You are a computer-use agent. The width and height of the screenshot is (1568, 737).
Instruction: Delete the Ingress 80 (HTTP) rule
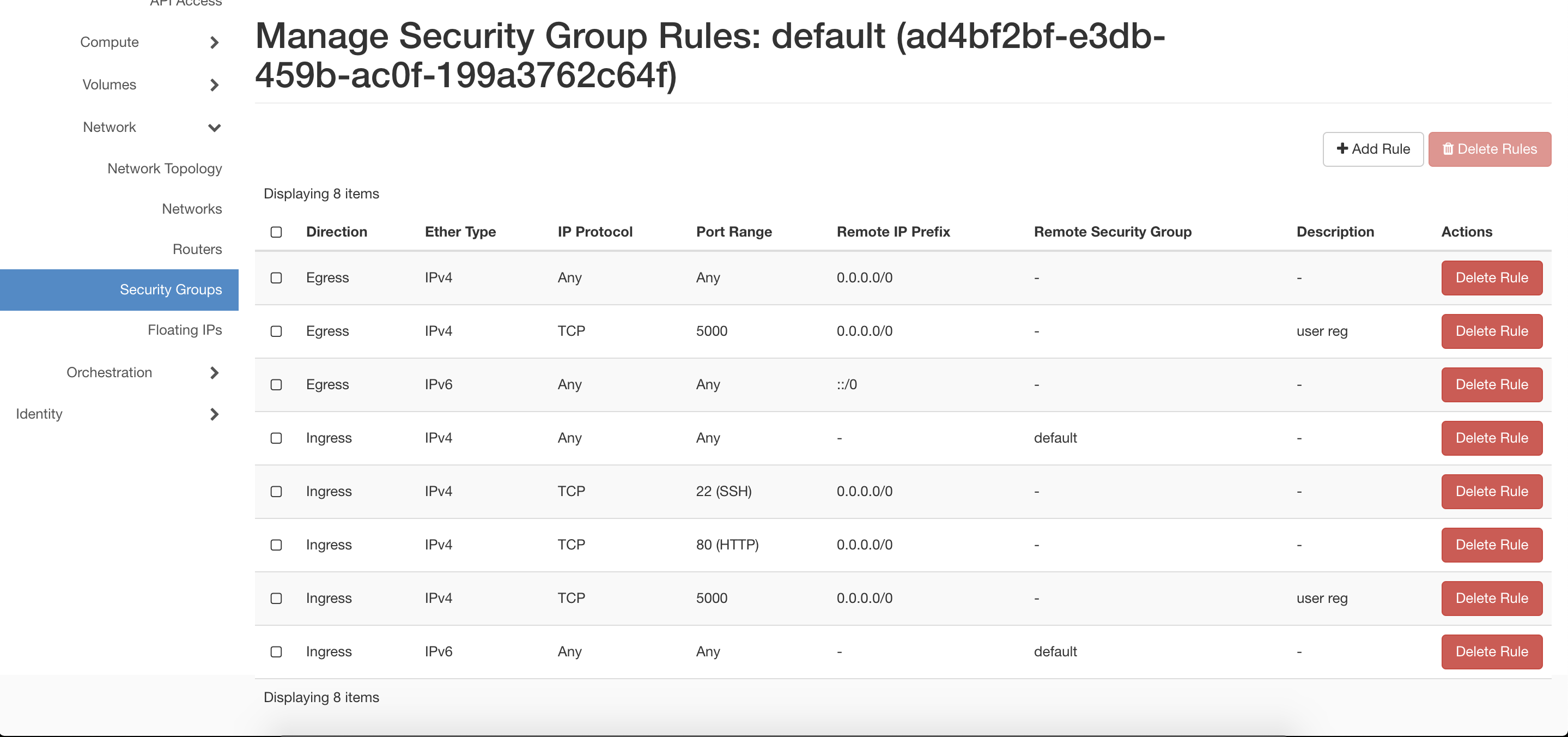click(1491, 545)
